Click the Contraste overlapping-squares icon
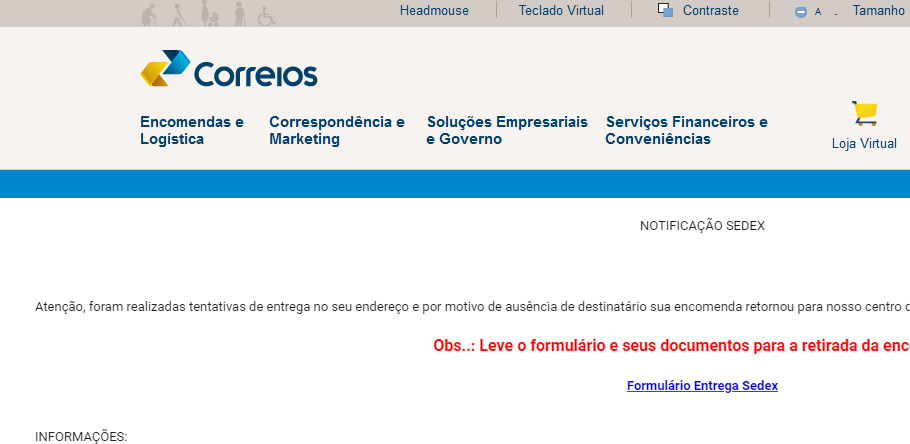Screen dimensions: 910x444 pos(665,10)
